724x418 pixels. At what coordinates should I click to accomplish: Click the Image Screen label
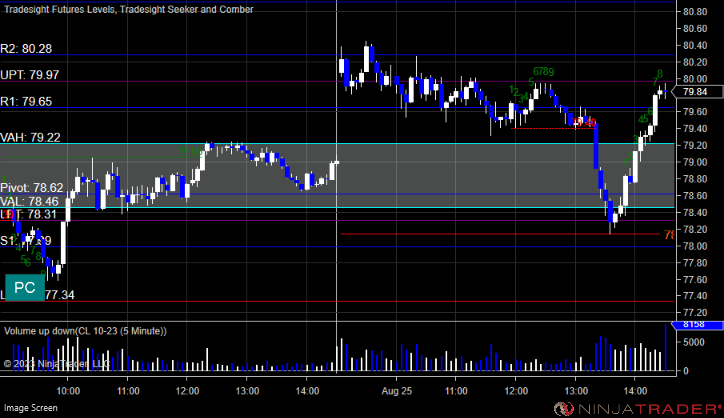point(31,408)
